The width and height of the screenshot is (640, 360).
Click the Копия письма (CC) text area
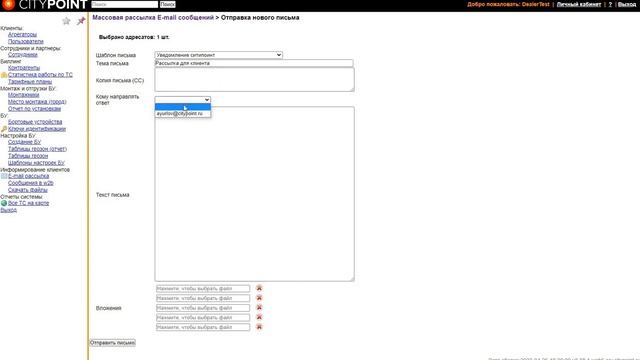tap(254, 80)
